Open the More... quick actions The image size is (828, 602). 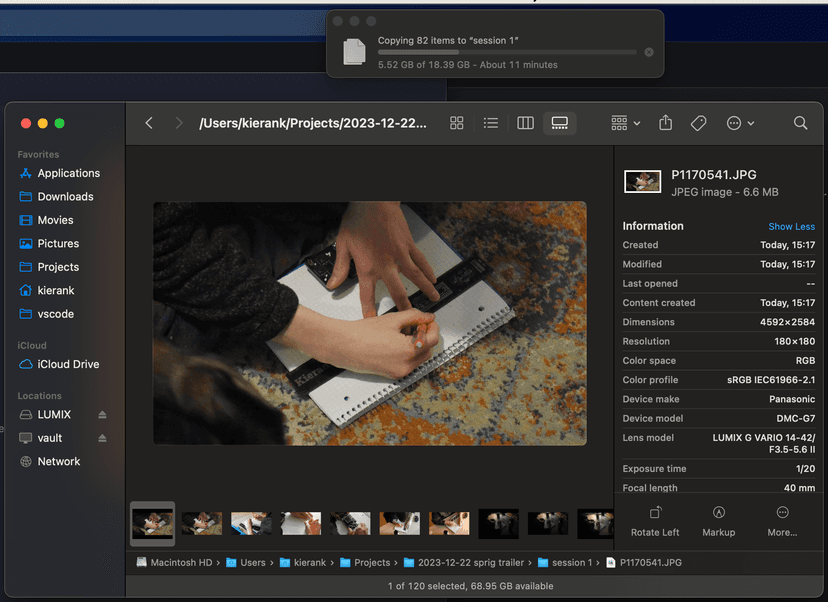click(782, 520)
